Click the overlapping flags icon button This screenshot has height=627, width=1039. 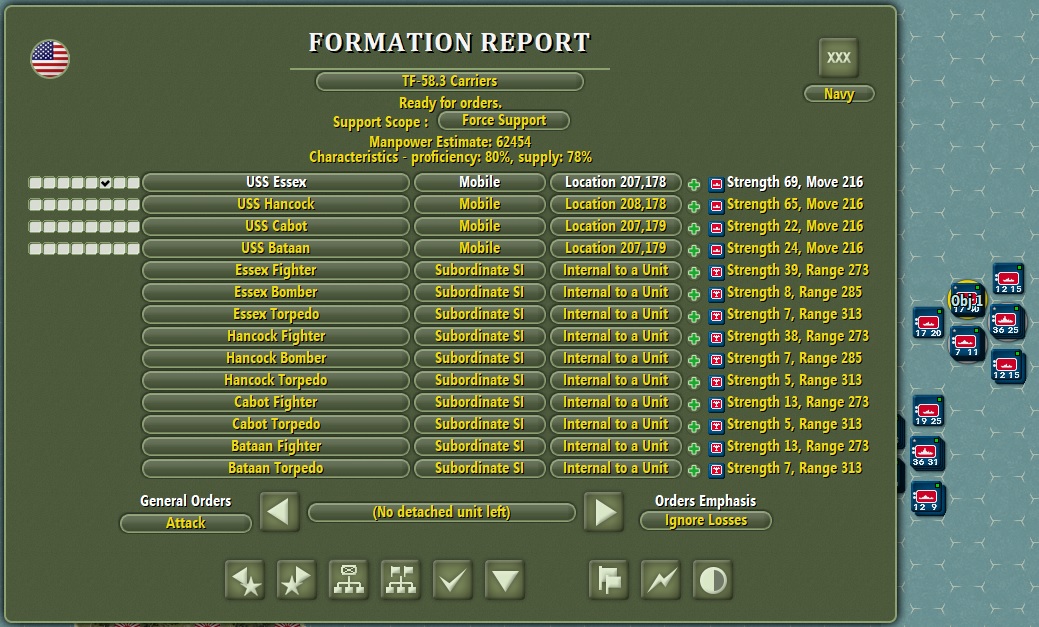coord(608,580)
